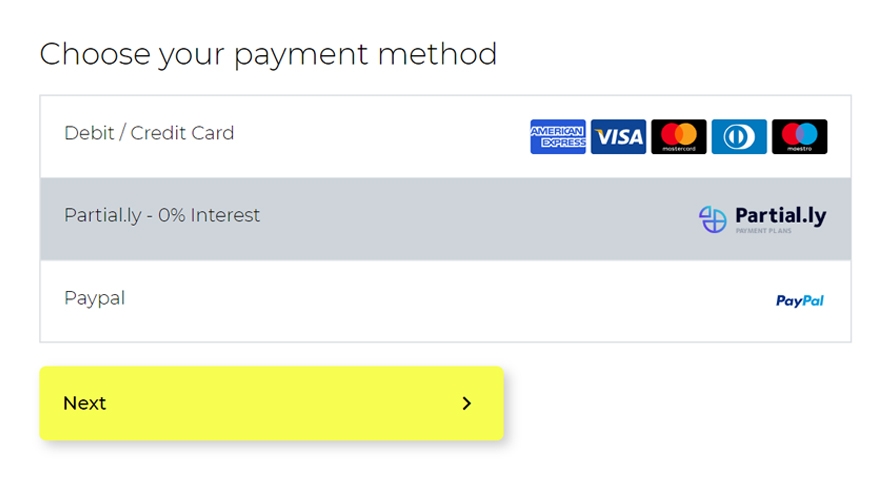Click the Visa card logo
The width and height of the screenshot is (890, 486).
point(618,137)
